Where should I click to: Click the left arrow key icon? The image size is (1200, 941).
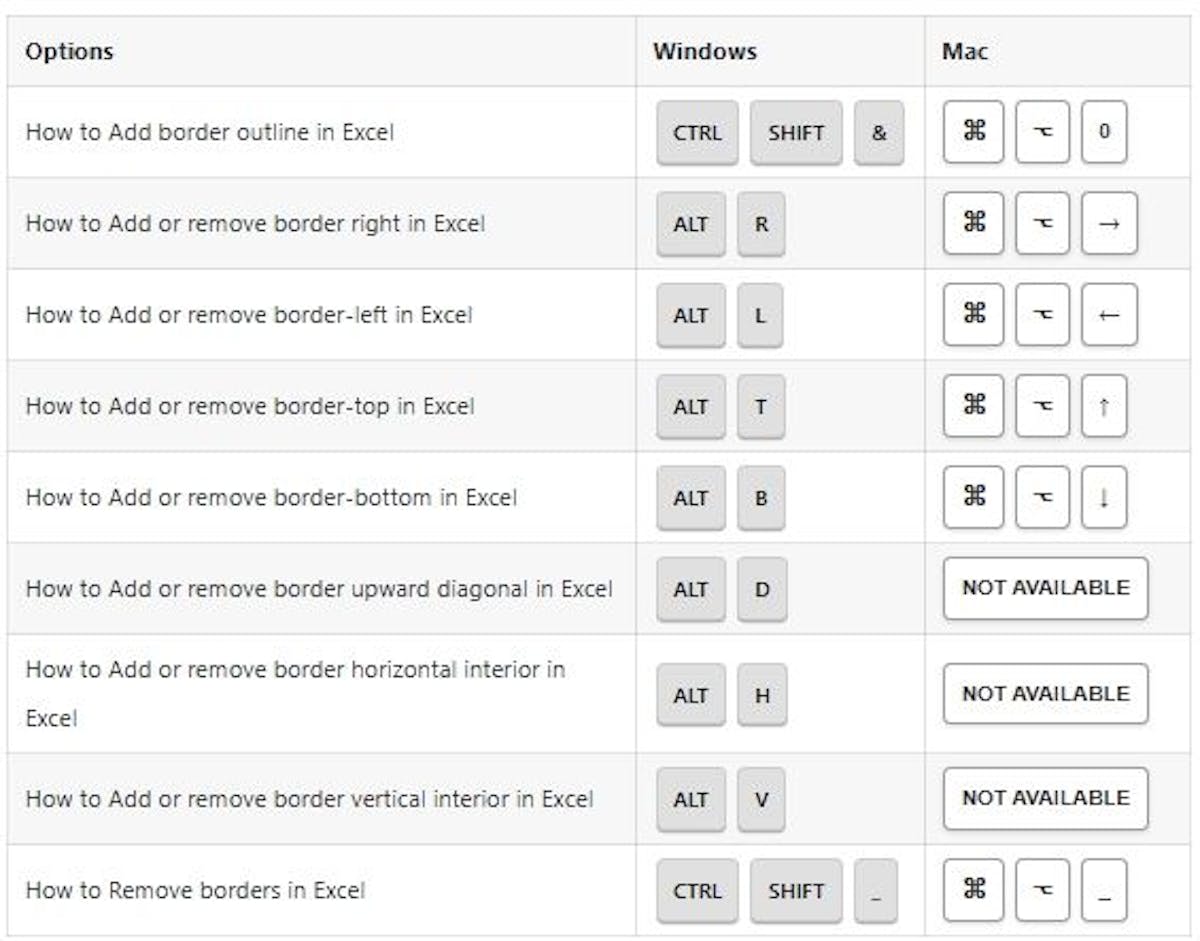[1109, 315]
